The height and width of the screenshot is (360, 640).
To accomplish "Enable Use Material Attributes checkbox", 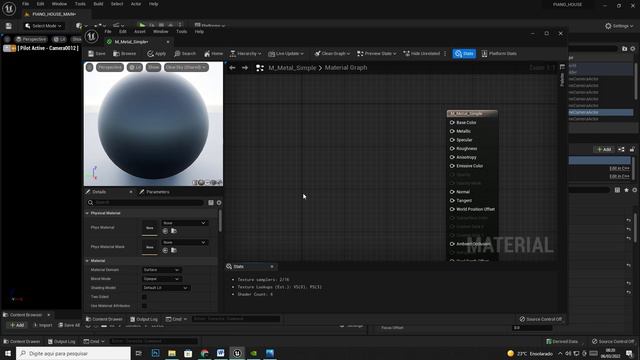I will tap(144, 306).
